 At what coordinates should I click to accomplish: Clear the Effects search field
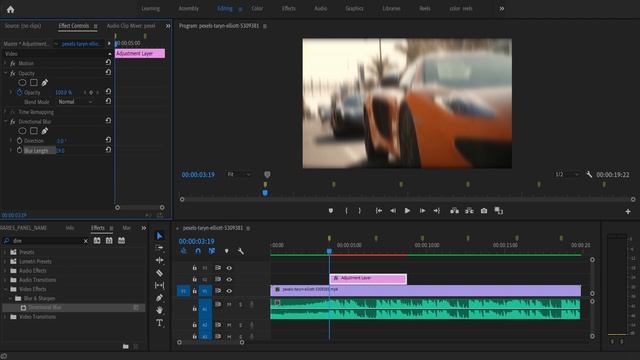(86, 241)
